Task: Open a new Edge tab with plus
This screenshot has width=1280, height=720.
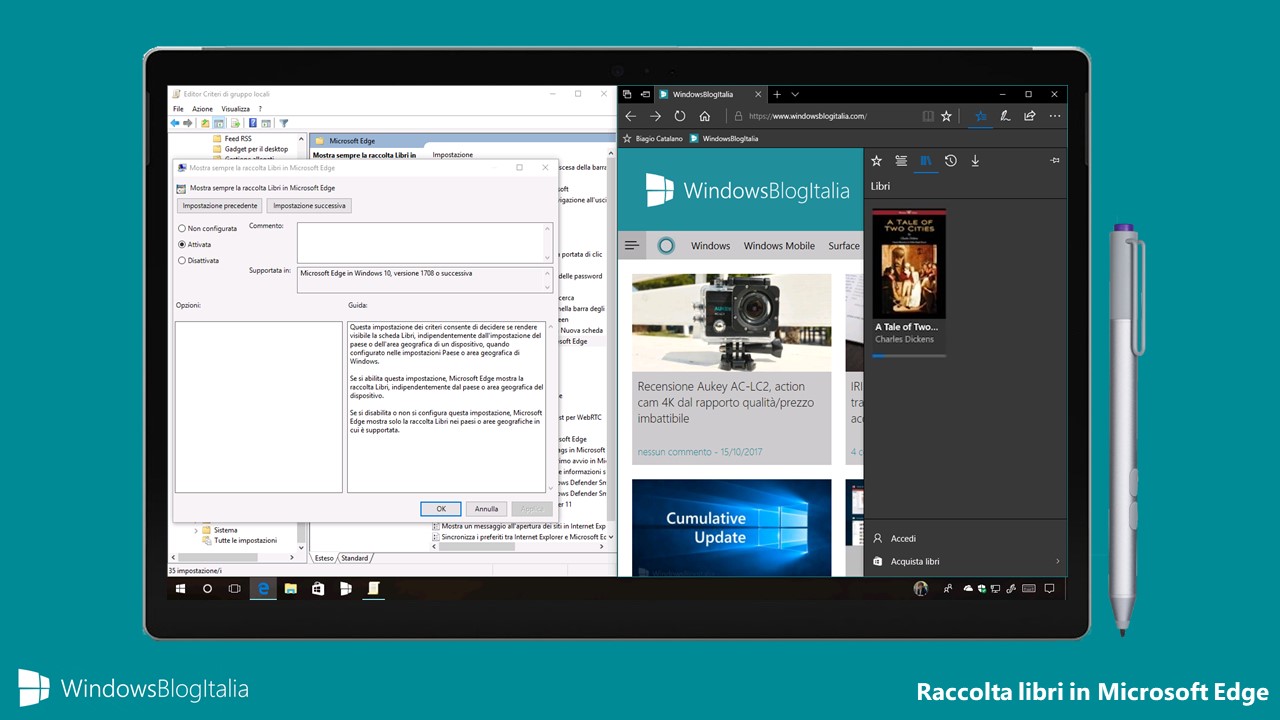Action: (777, 94)
